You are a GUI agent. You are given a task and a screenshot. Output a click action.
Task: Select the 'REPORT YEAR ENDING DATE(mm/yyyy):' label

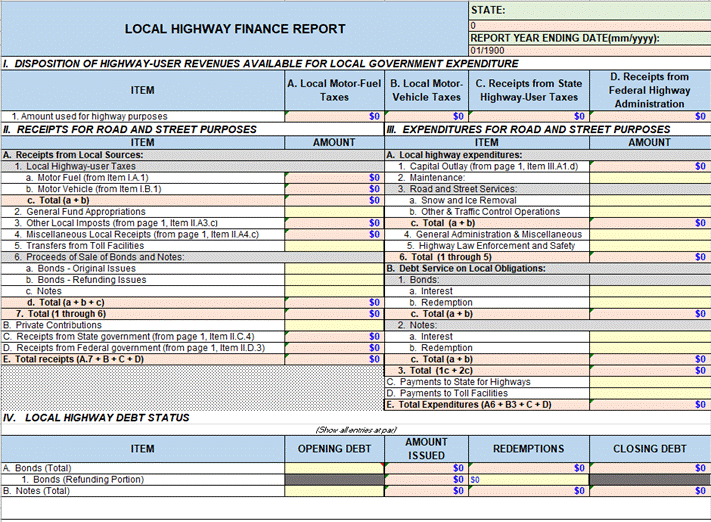point(565,38)
